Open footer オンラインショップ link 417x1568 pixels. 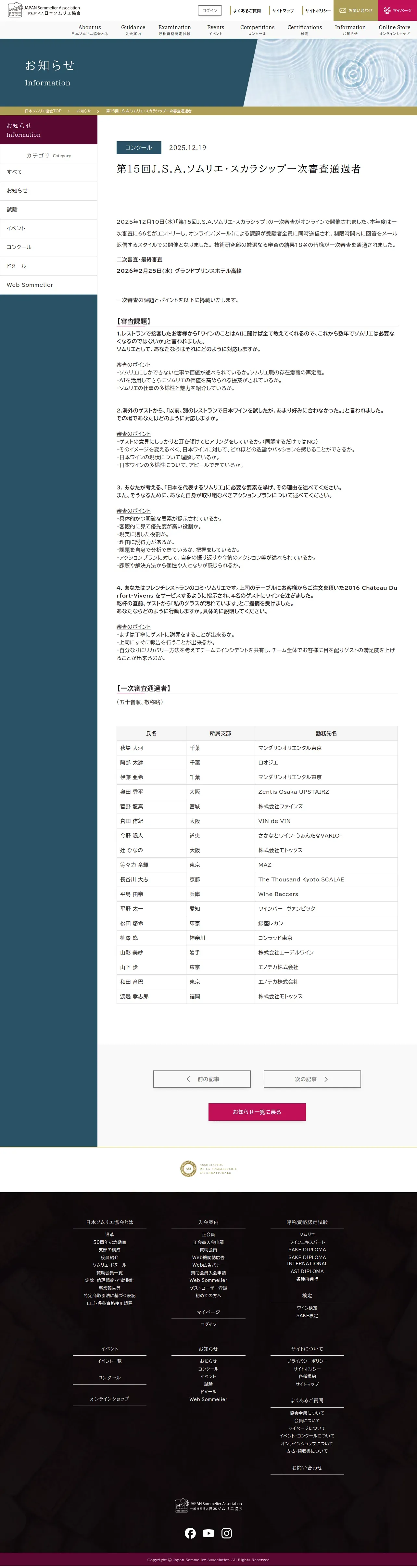click(x=109, y=1398)
